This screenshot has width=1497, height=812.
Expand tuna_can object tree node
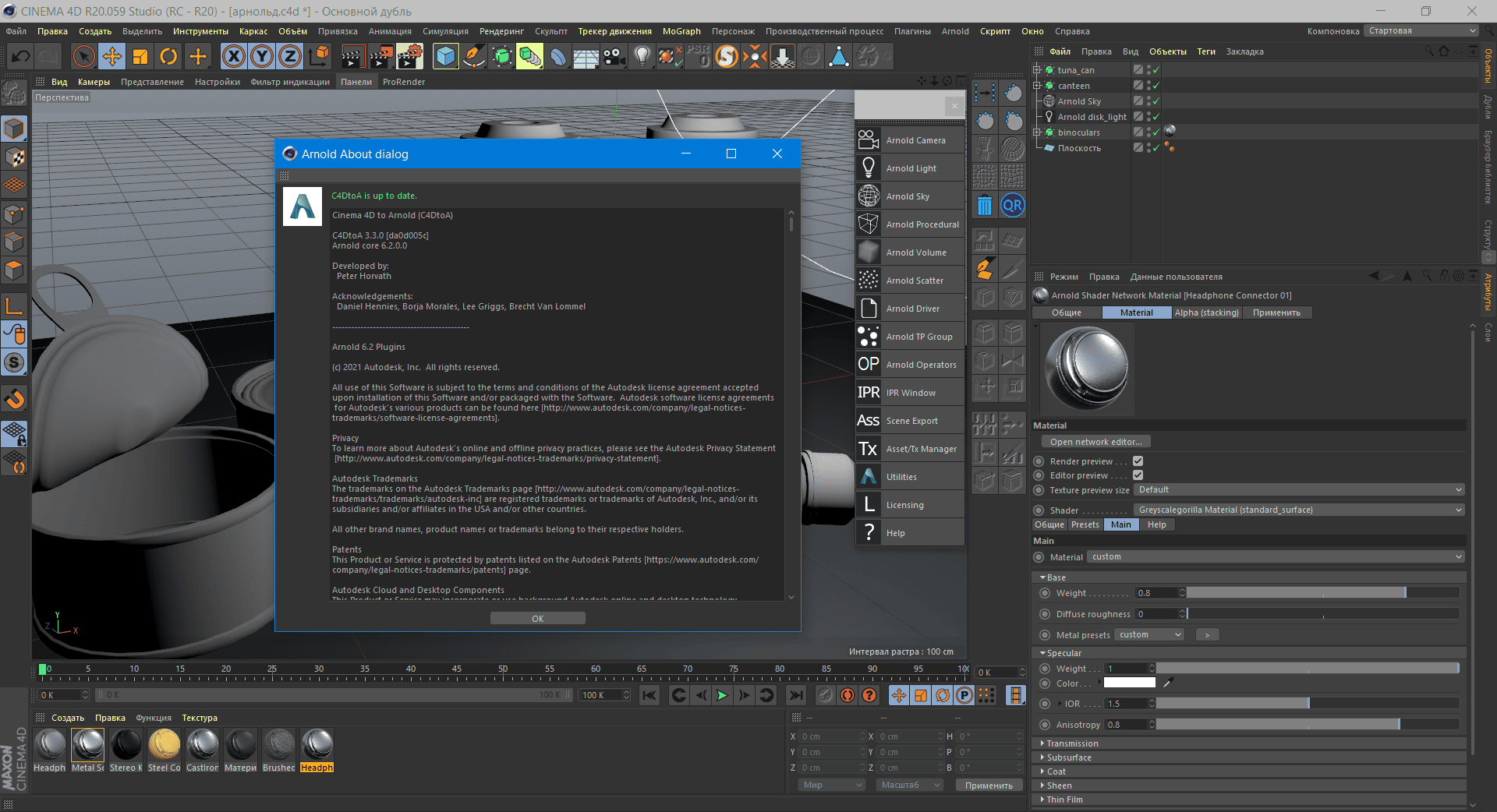pos(1037,70)
